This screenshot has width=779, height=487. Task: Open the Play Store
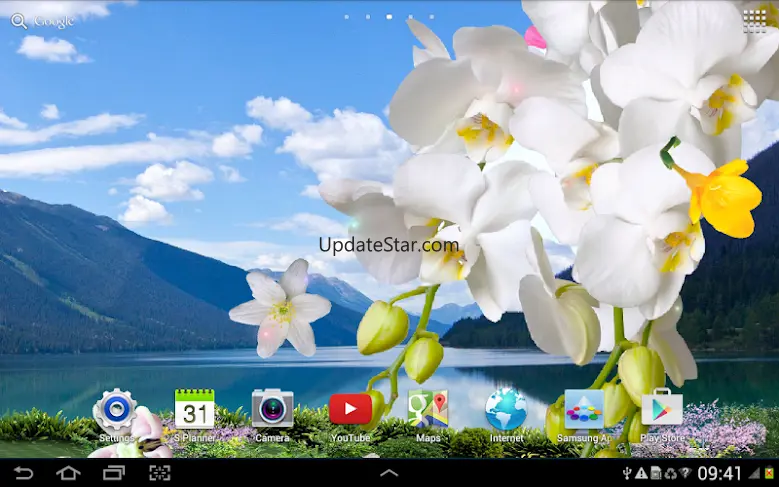click(x=662, y=415)
